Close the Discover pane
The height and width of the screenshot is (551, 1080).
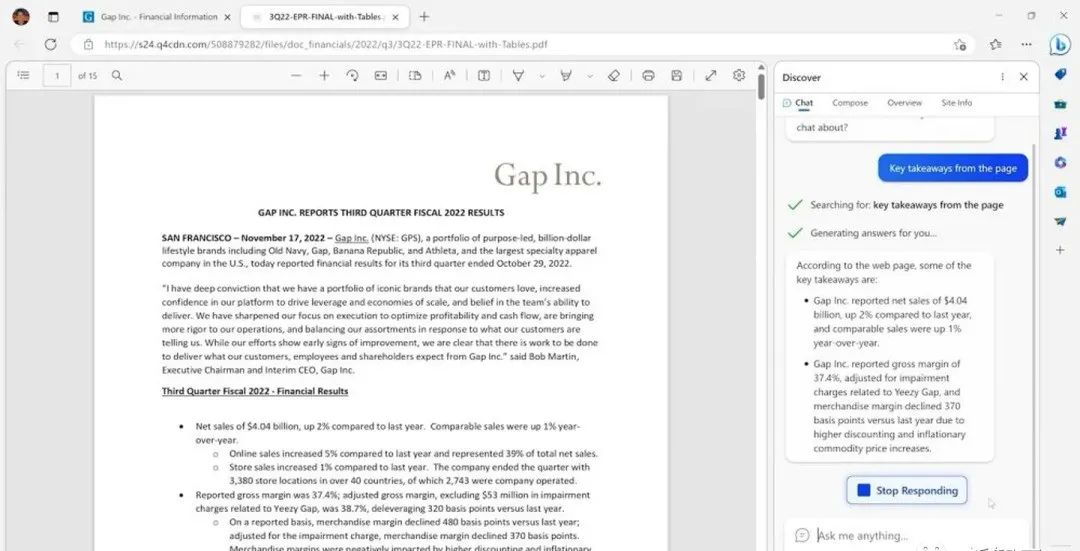pyautogui.click(x=1024, y=77)
